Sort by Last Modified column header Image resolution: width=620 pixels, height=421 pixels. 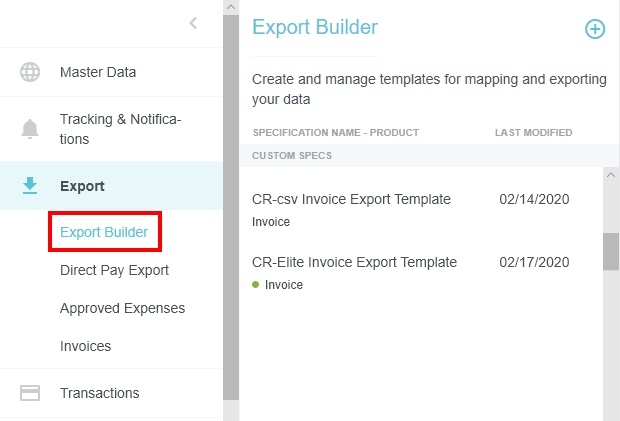pos(533,132)
